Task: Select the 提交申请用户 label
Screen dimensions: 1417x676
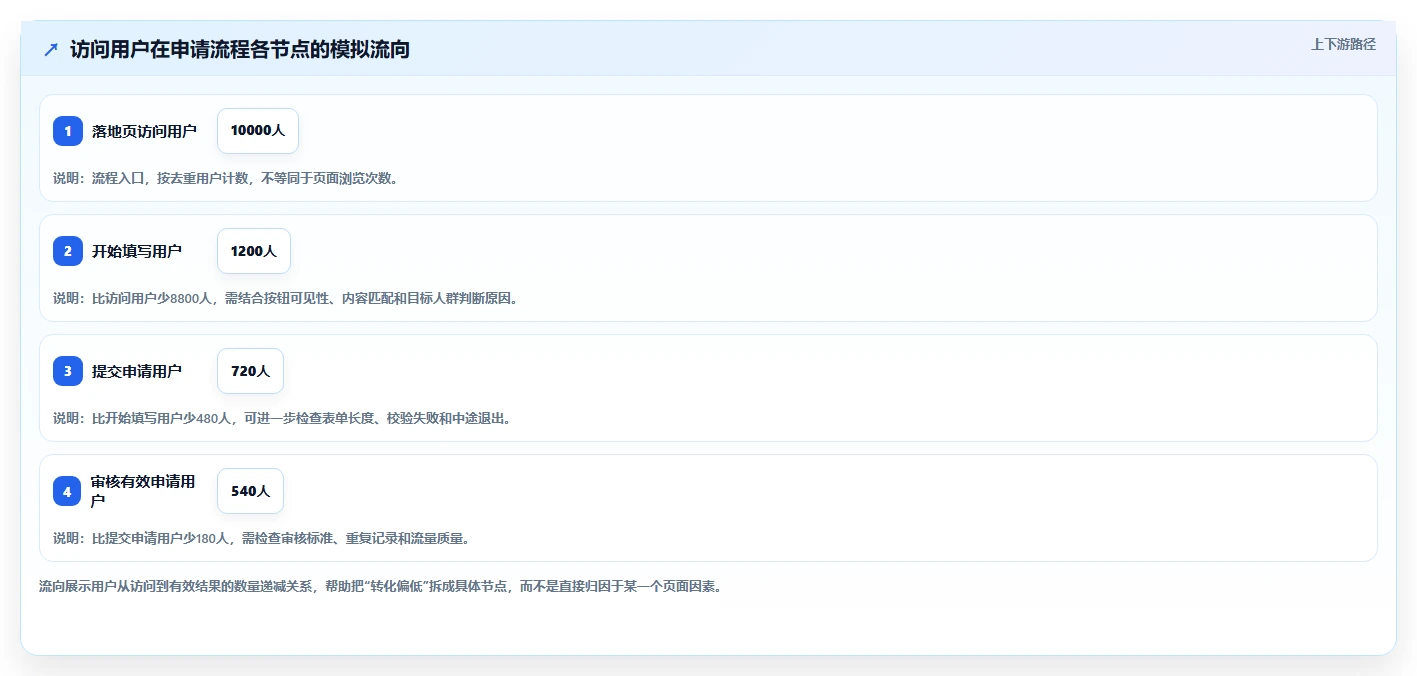Action: pyautogui.click(x=137, y=371)
